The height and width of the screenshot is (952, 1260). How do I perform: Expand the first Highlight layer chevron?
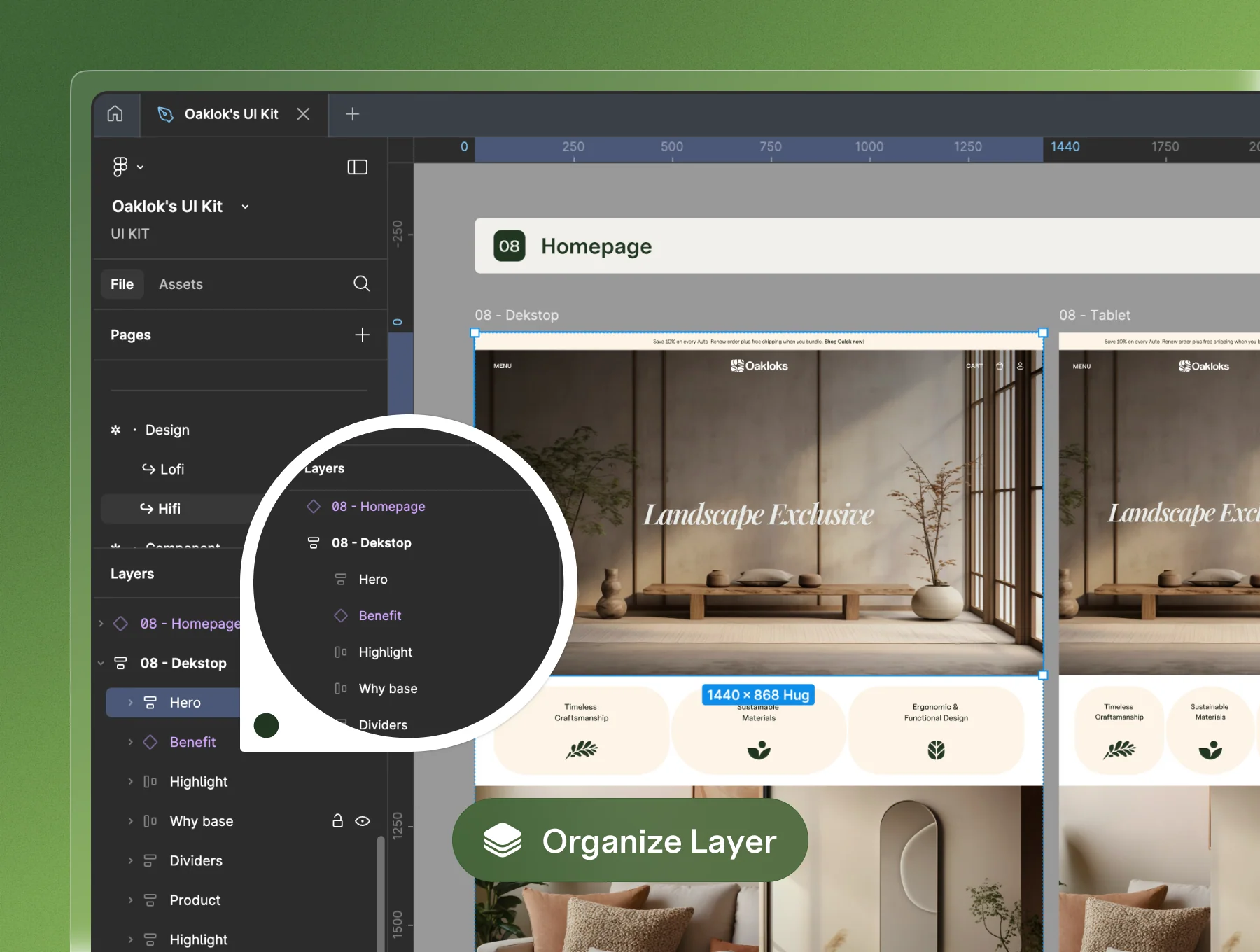pos(130,781)
